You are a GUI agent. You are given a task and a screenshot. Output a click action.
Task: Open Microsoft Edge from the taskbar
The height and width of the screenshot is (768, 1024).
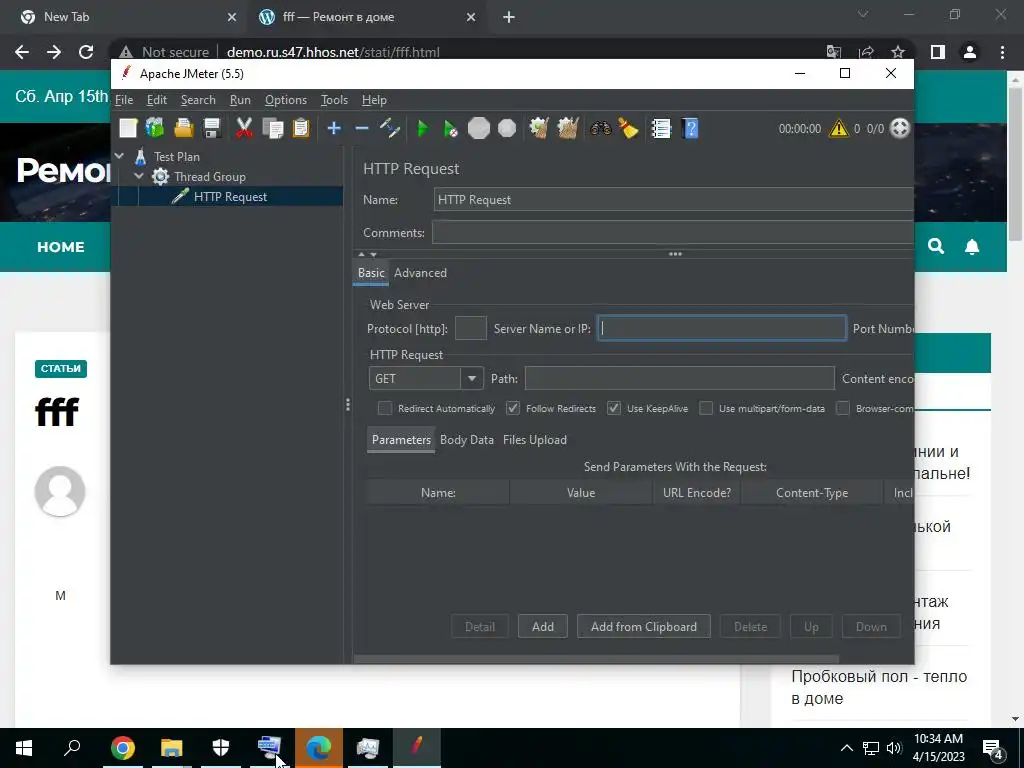(x=319, y=748)
